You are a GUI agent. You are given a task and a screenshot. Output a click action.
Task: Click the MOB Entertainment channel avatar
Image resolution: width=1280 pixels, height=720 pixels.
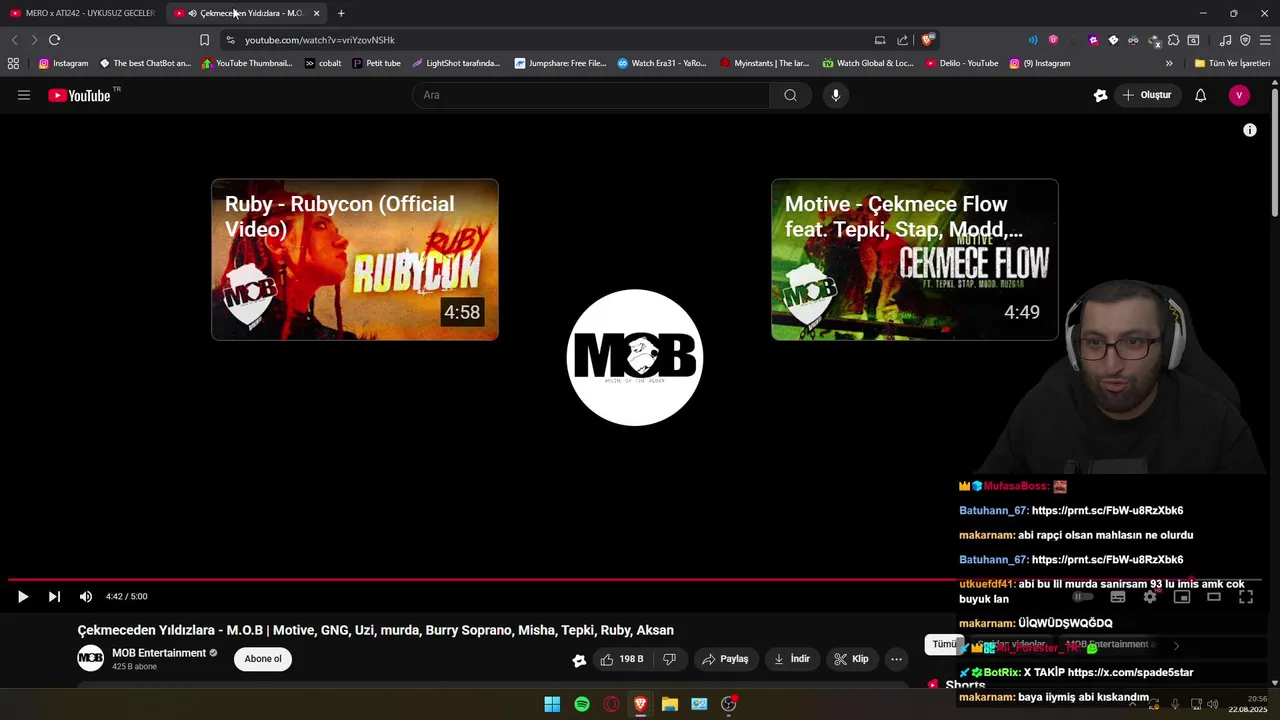tap(91, 658)
